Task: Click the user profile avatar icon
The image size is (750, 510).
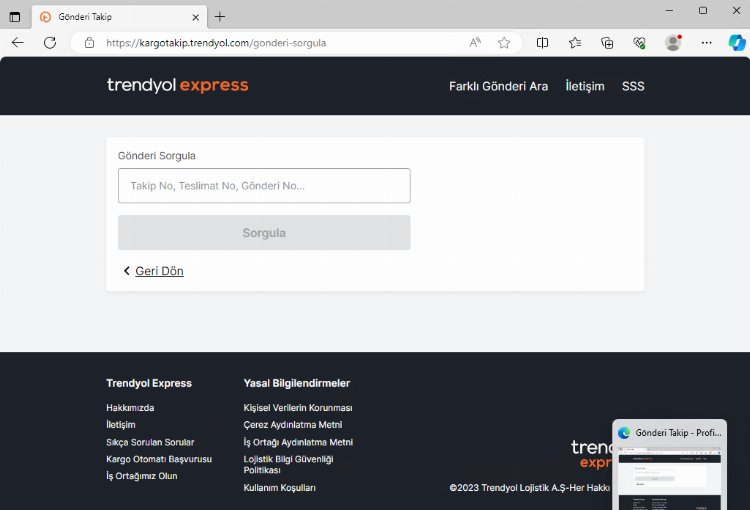Action: 673,43
